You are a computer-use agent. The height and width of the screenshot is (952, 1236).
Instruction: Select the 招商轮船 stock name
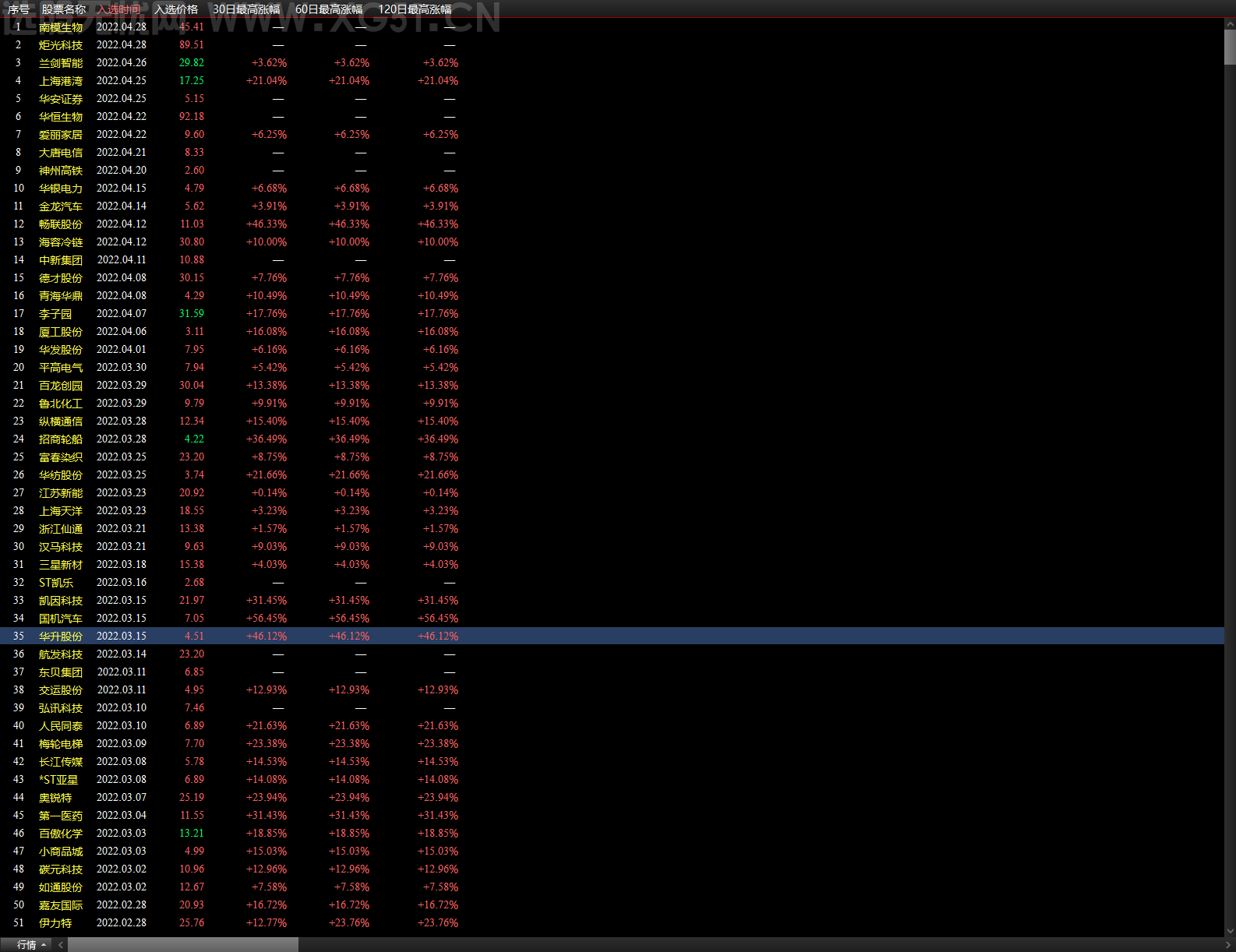(61, 439)
